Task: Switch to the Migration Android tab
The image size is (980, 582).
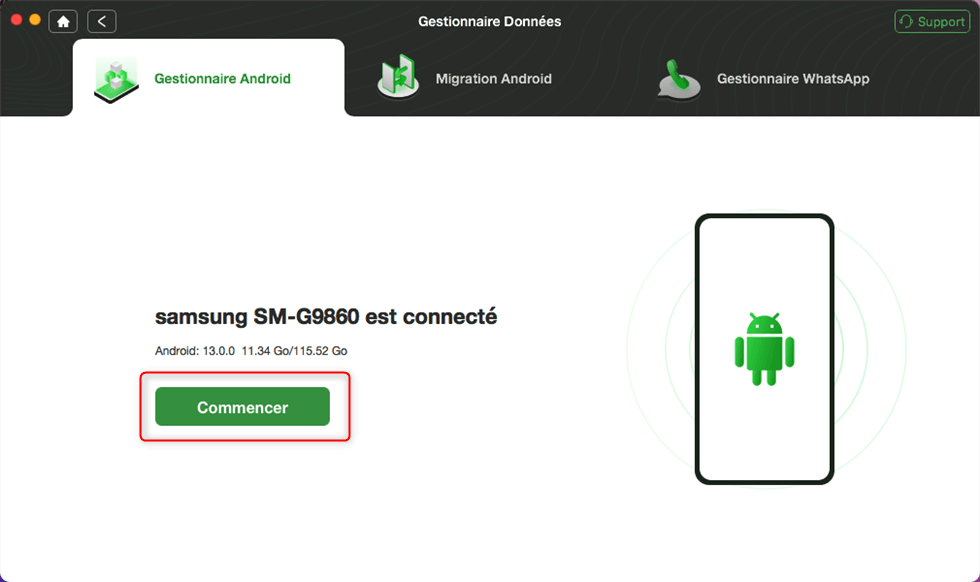Action: 464,79
